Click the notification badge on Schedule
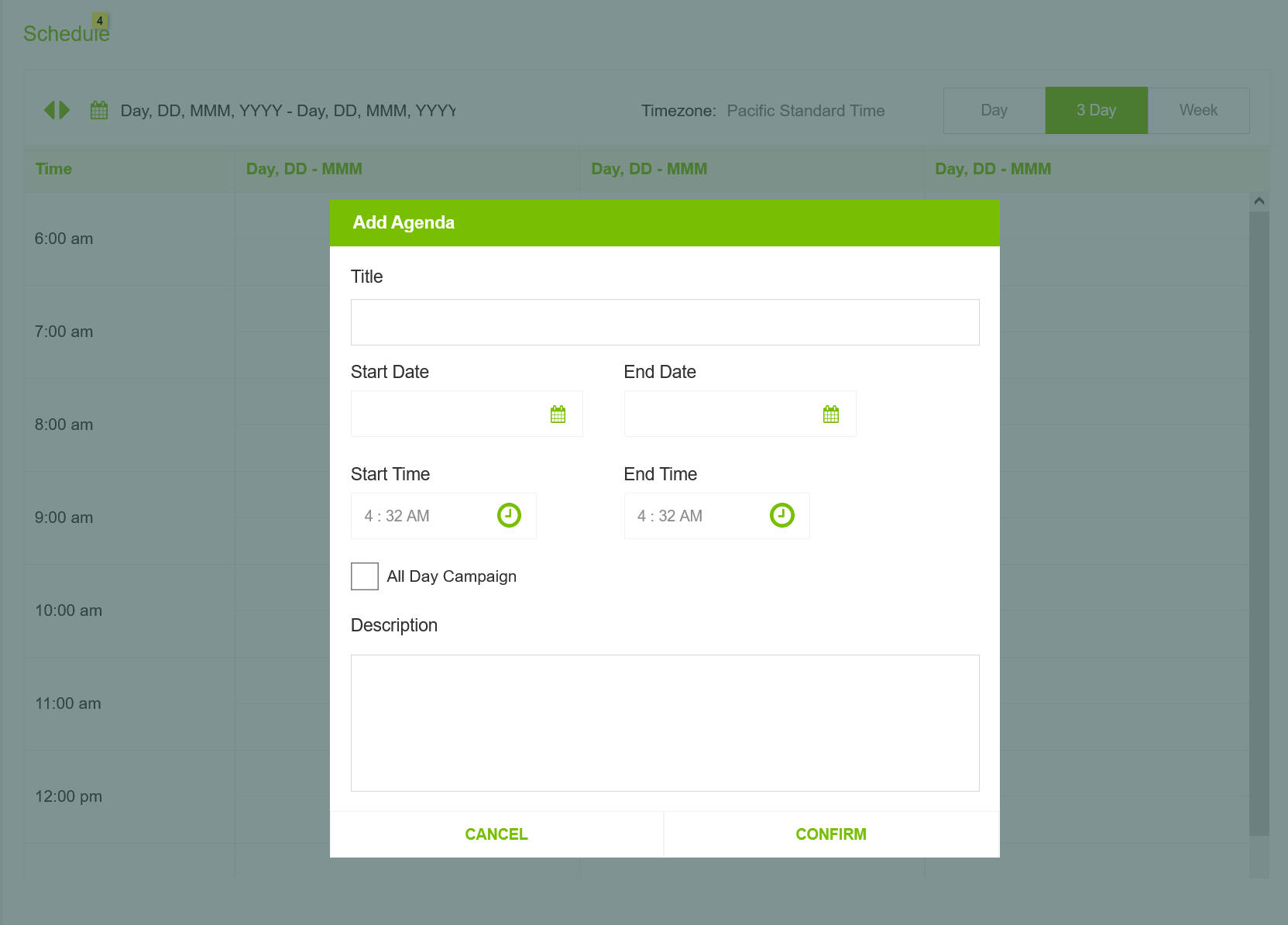 pos(100,21)
